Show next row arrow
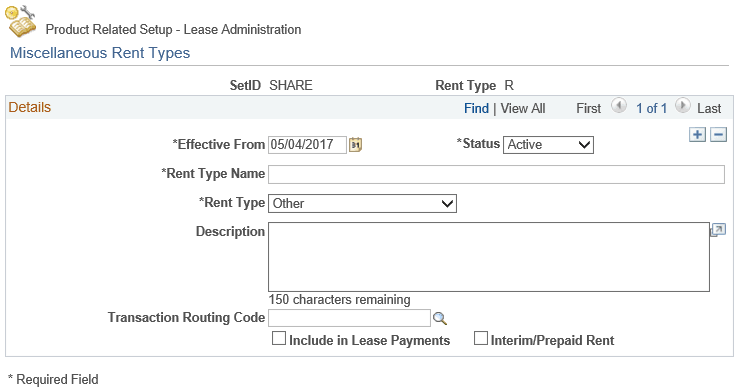Screen dimensions: 737x392 (682, 105)
